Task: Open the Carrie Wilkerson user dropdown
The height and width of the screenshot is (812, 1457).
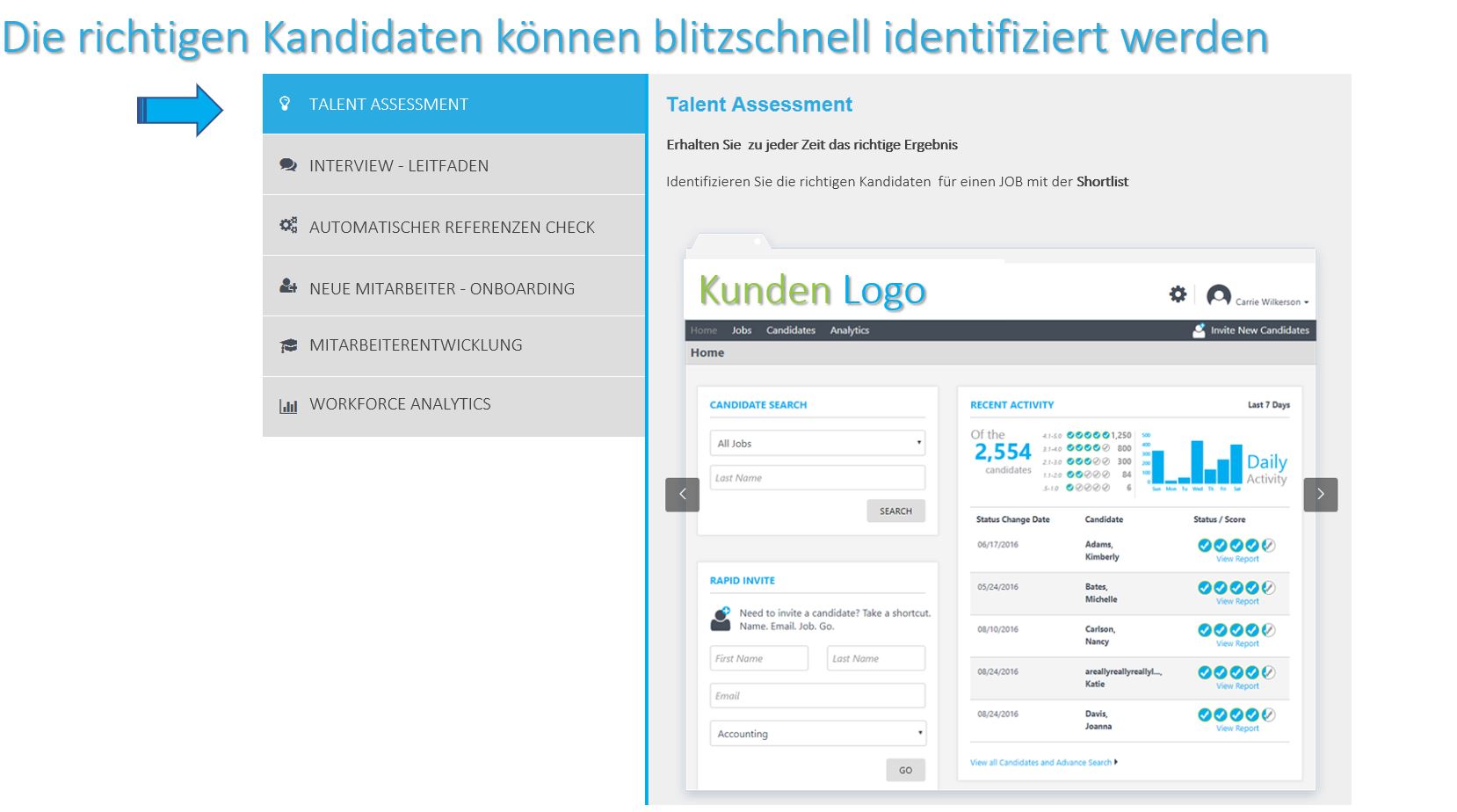Action: click(x=1272, y=301)
